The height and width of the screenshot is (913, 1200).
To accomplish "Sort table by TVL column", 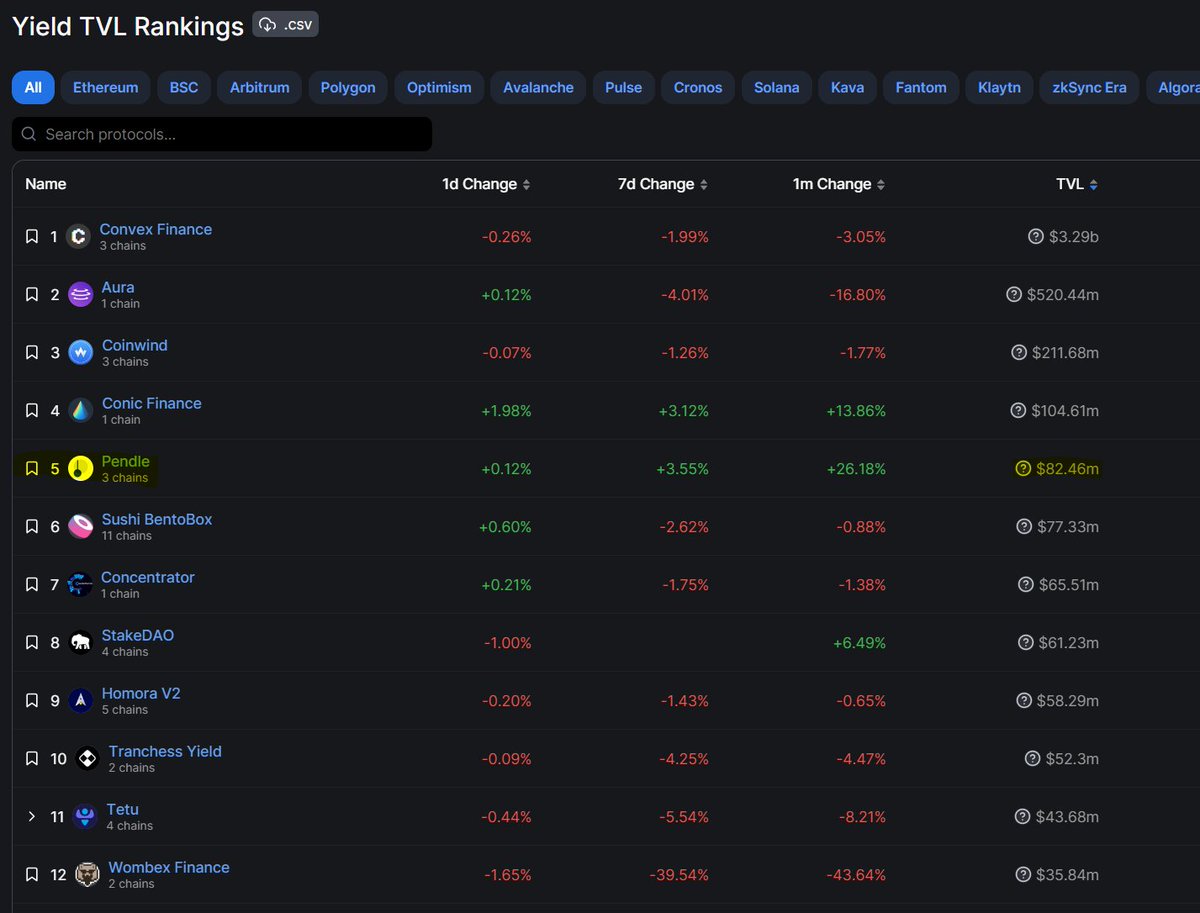I will pyautogui.click(x=1077, y=184).
